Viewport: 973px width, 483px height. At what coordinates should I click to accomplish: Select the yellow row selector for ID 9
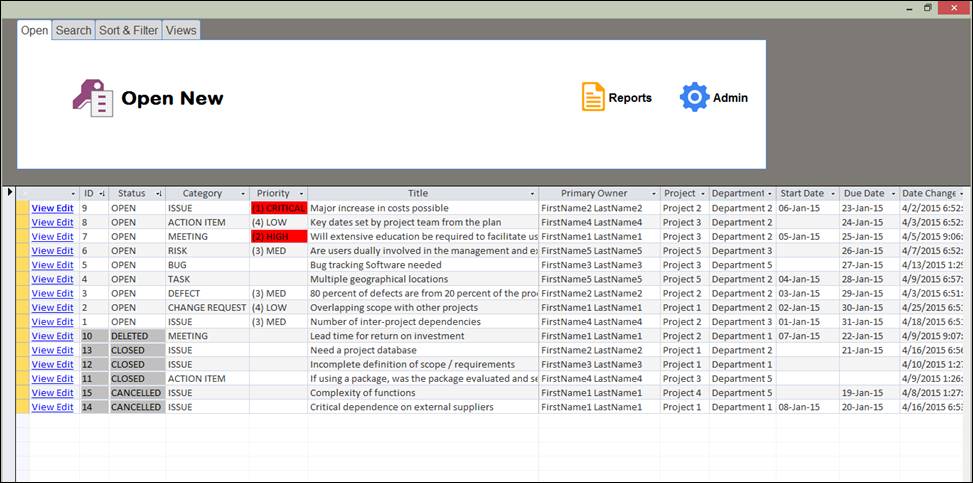click(x=22, y=208)
